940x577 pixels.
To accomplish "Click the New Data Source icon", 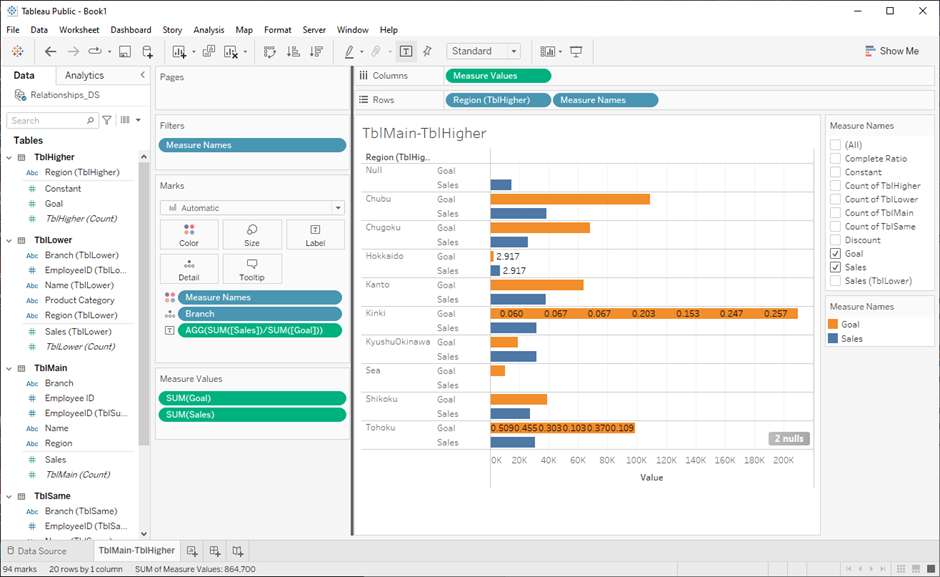I will click(147, 52).
